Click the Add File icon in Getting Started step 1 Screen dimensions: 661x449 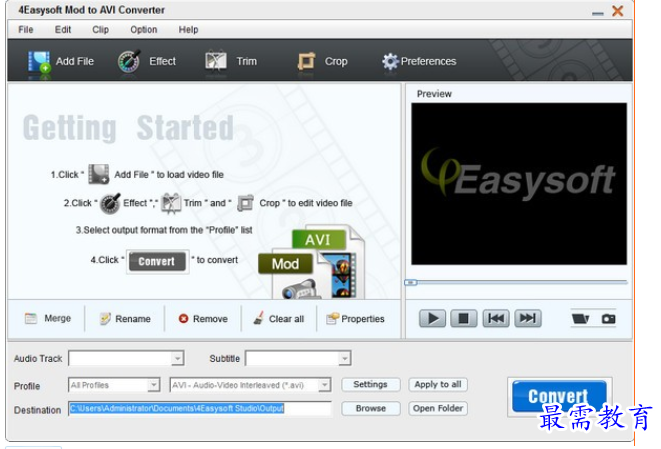(99, 174)
